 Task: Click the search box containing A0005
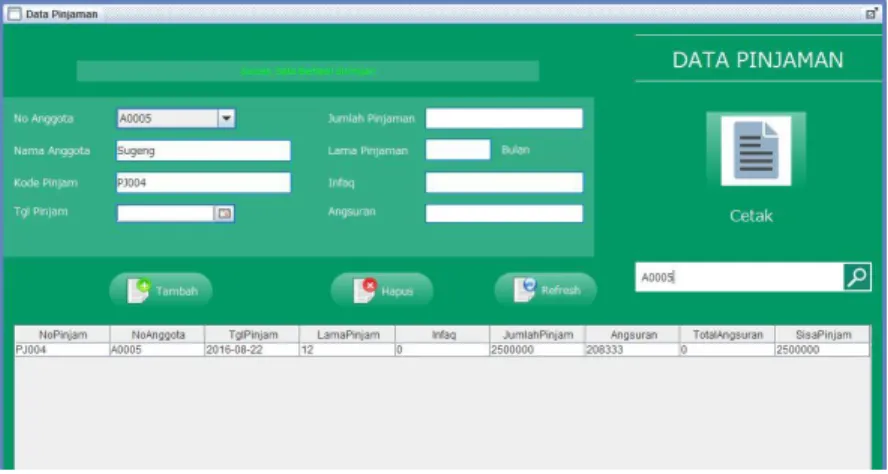pos(739,277)
